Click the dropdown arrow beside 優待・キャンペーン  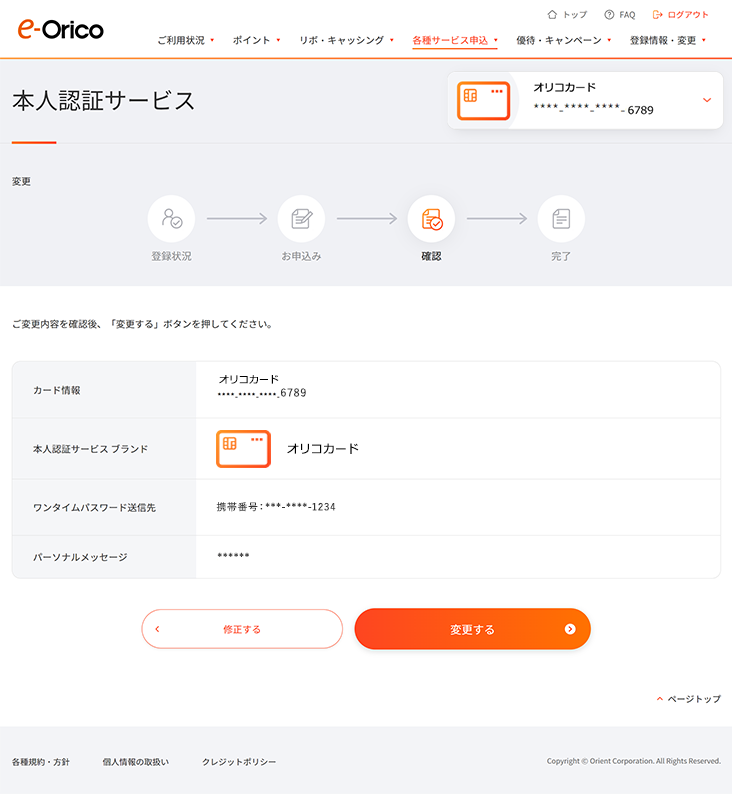[x=609, y=40]
